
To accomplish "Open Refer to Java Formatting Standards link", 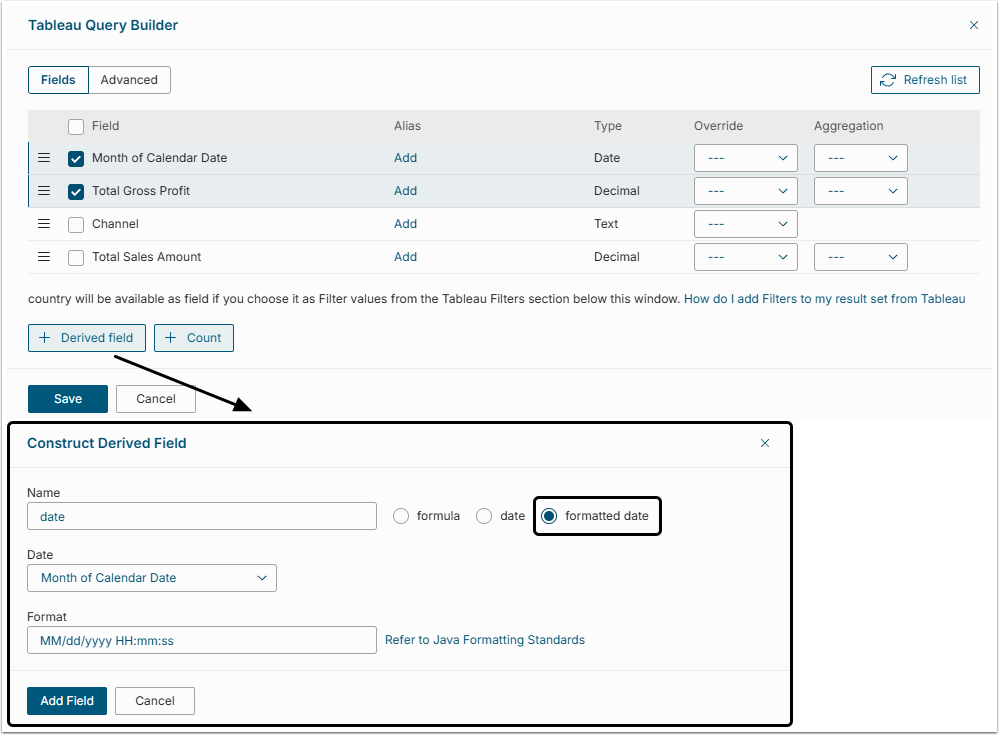I will [x=485, y=640].
